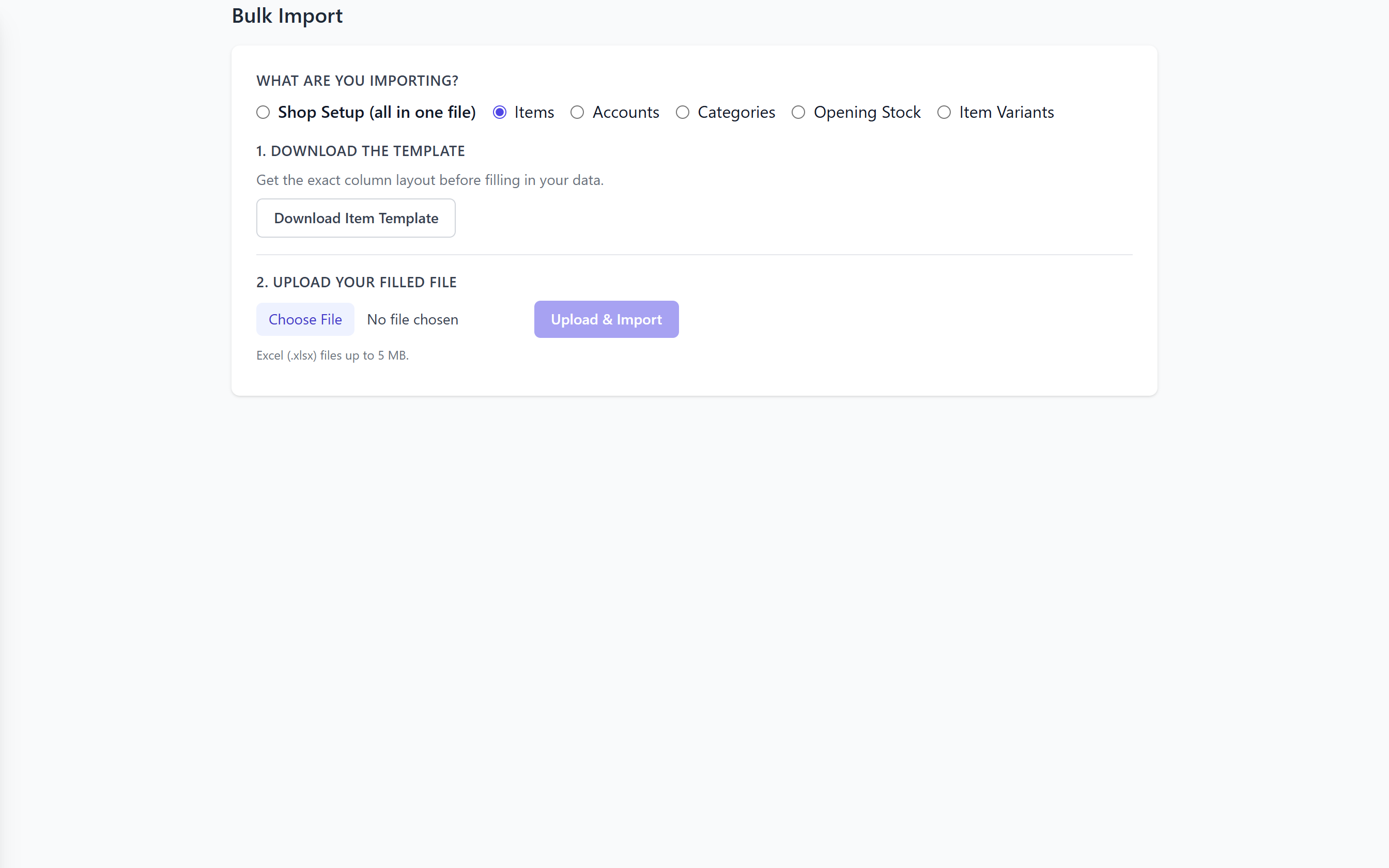
Task: Select the Items radio button
Action: click(x=499, y=112)
